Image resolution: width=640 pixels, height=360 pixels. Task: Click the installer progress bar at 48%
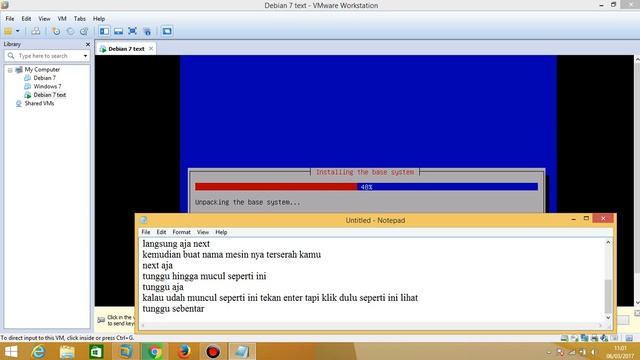point(366,187)
